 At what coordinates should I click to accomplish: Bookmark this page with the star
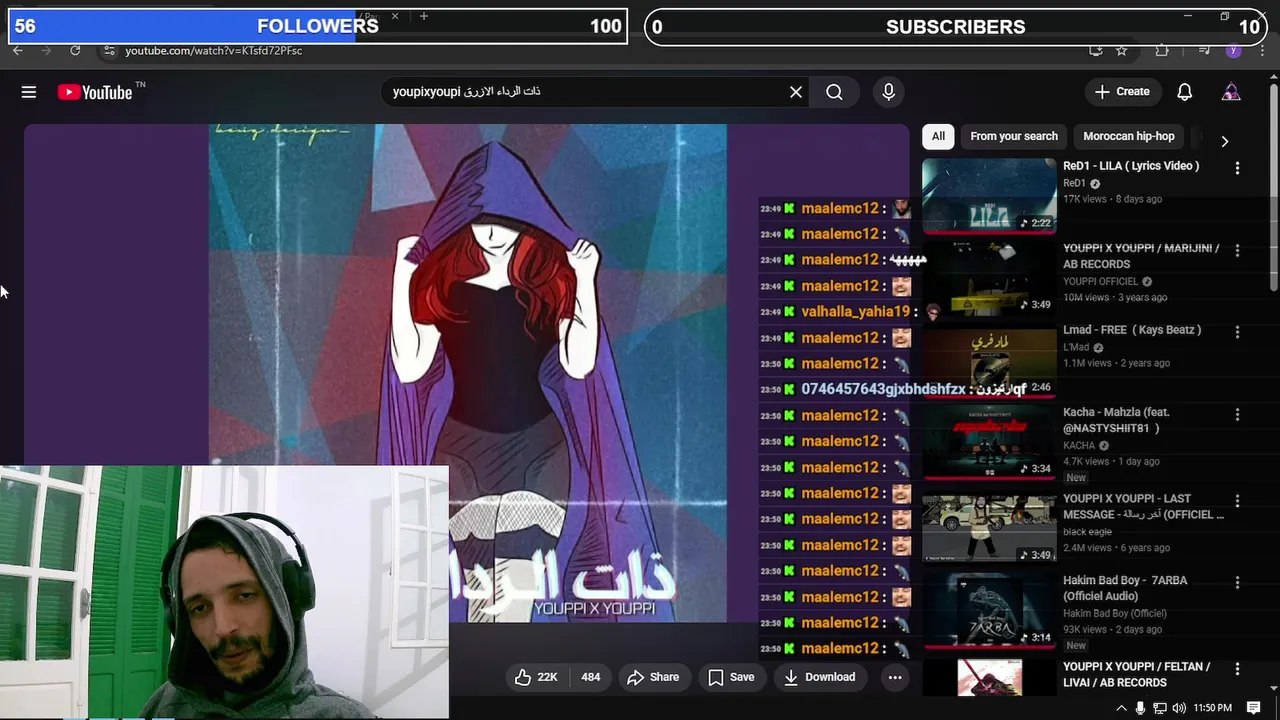click(1122, 50)
